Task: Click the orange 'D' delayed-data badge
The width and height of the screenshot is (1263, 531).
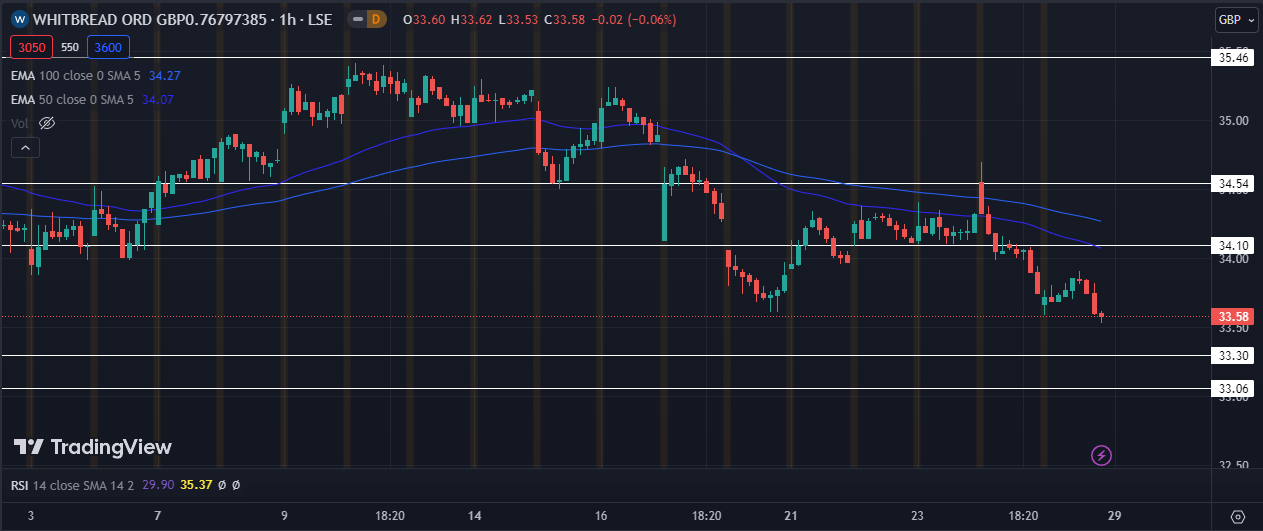Action: pyautogui.click(x=376, y=19)
